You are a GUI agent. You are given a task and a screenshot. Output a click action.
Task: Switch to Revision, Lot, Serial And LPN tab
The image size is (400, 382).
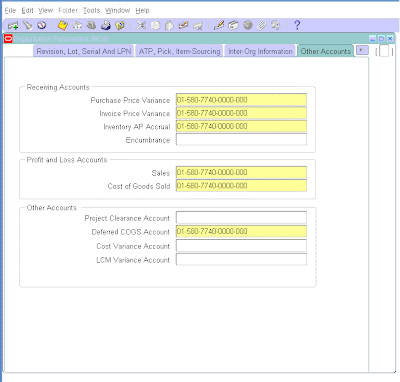(84, 51)
